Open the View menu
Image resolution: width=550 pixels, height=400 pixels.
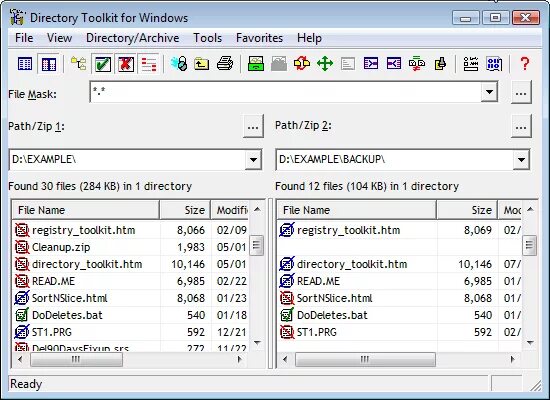[60, 38]
